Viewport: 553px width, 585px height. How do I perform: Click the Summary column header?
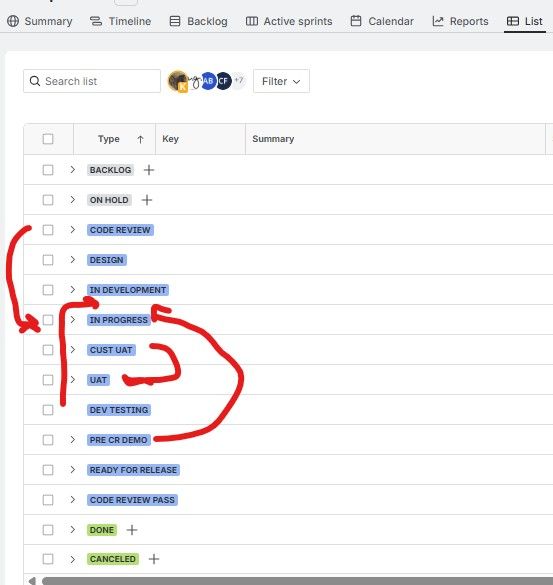273,139
